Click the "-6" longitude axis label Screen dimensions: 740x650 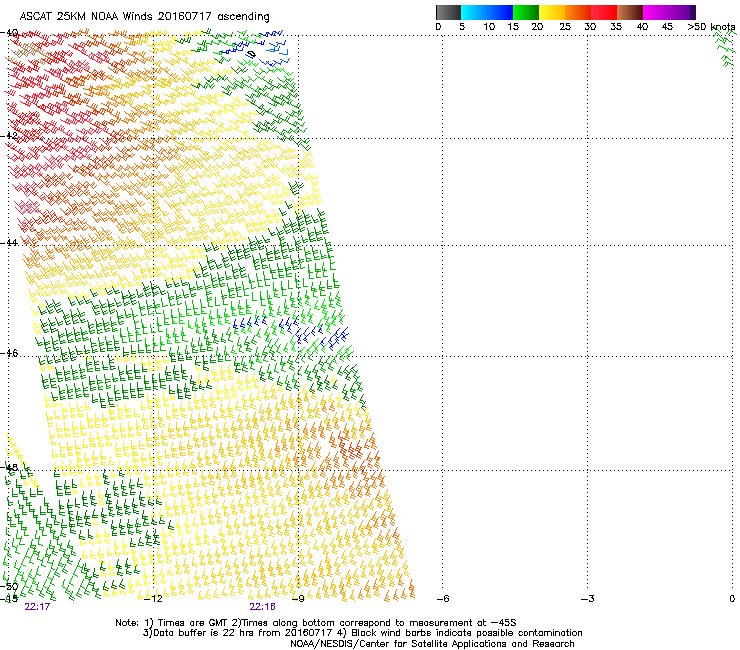pyautogui.click(x=442, y=599)
